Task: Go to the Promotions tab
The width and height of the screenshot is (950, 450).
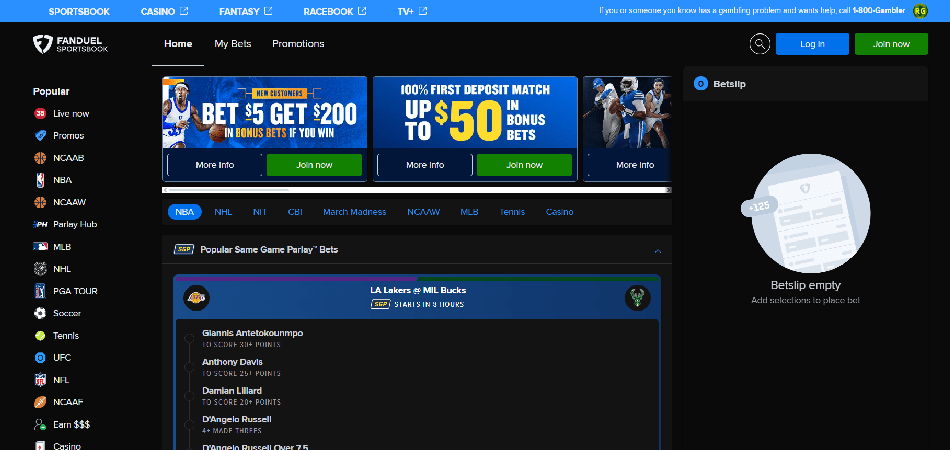Action: coord(298,44)
